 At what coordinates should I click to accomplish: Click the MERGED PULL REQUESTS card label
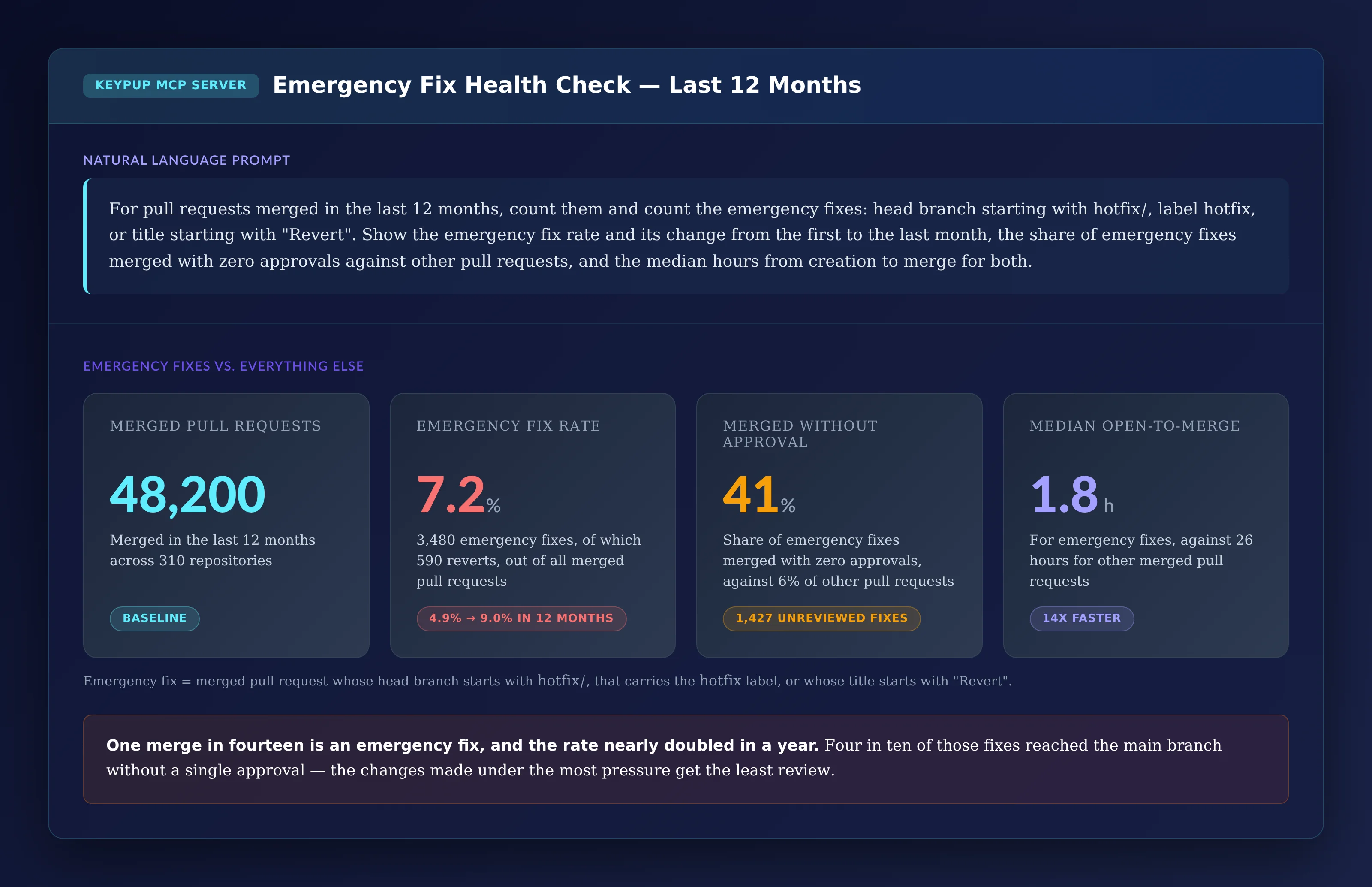[215, 425]
